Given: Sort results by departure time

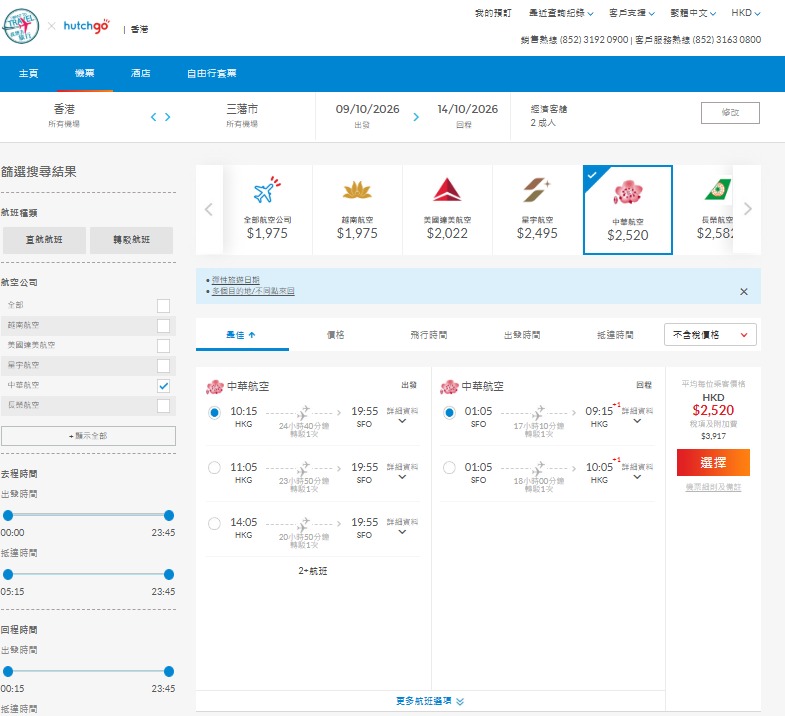Looking at the screenshot, I should (522, 335).
